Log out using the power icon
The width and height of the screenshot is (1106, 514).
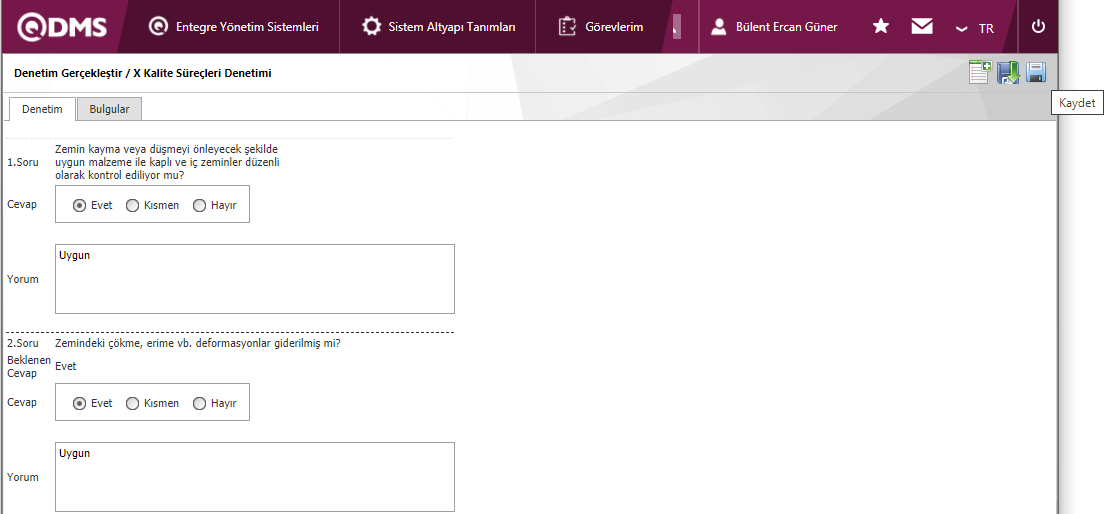click(1038, 27)
